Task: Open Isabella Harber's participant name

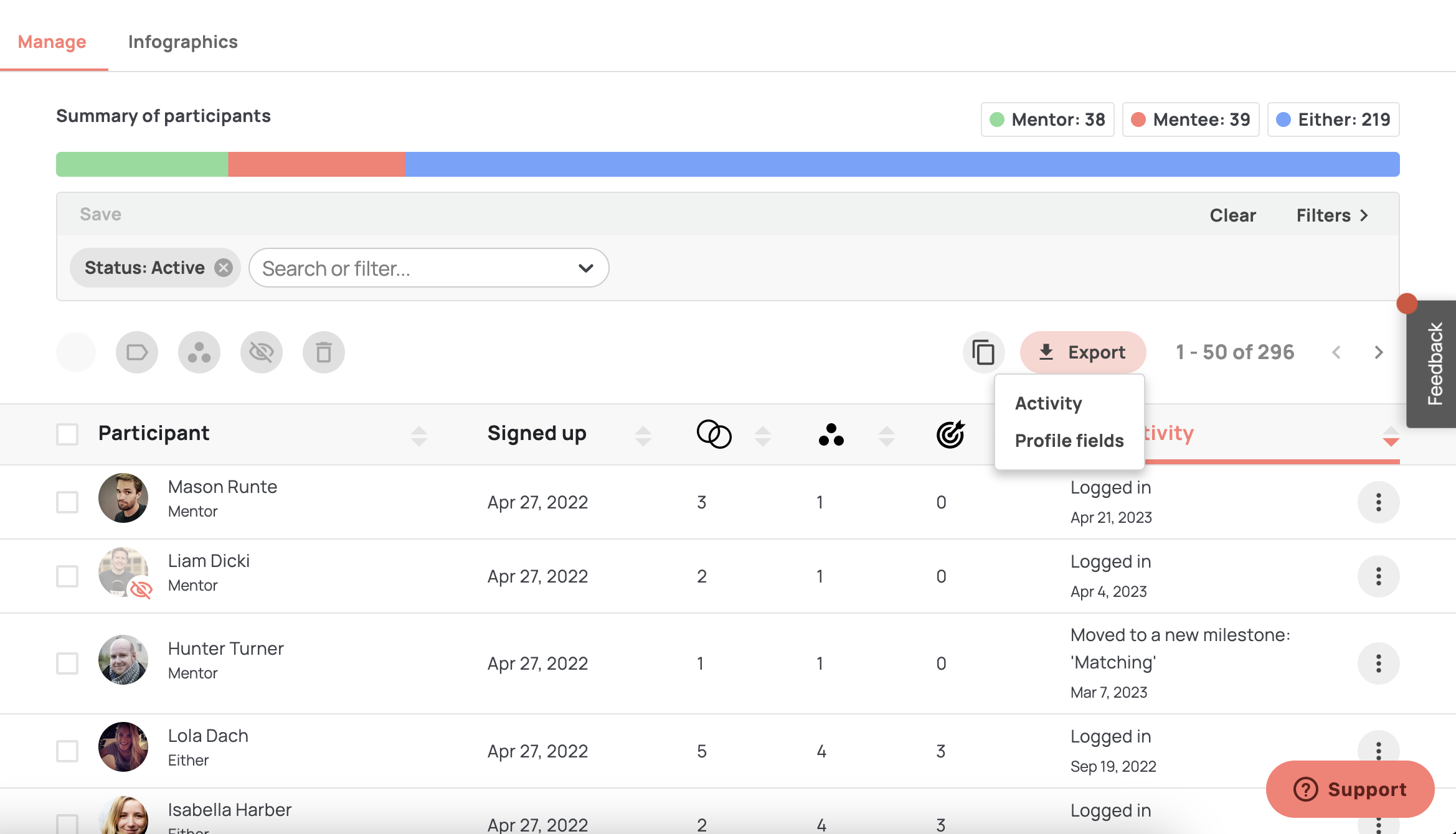Action: [x=230, y=810]
